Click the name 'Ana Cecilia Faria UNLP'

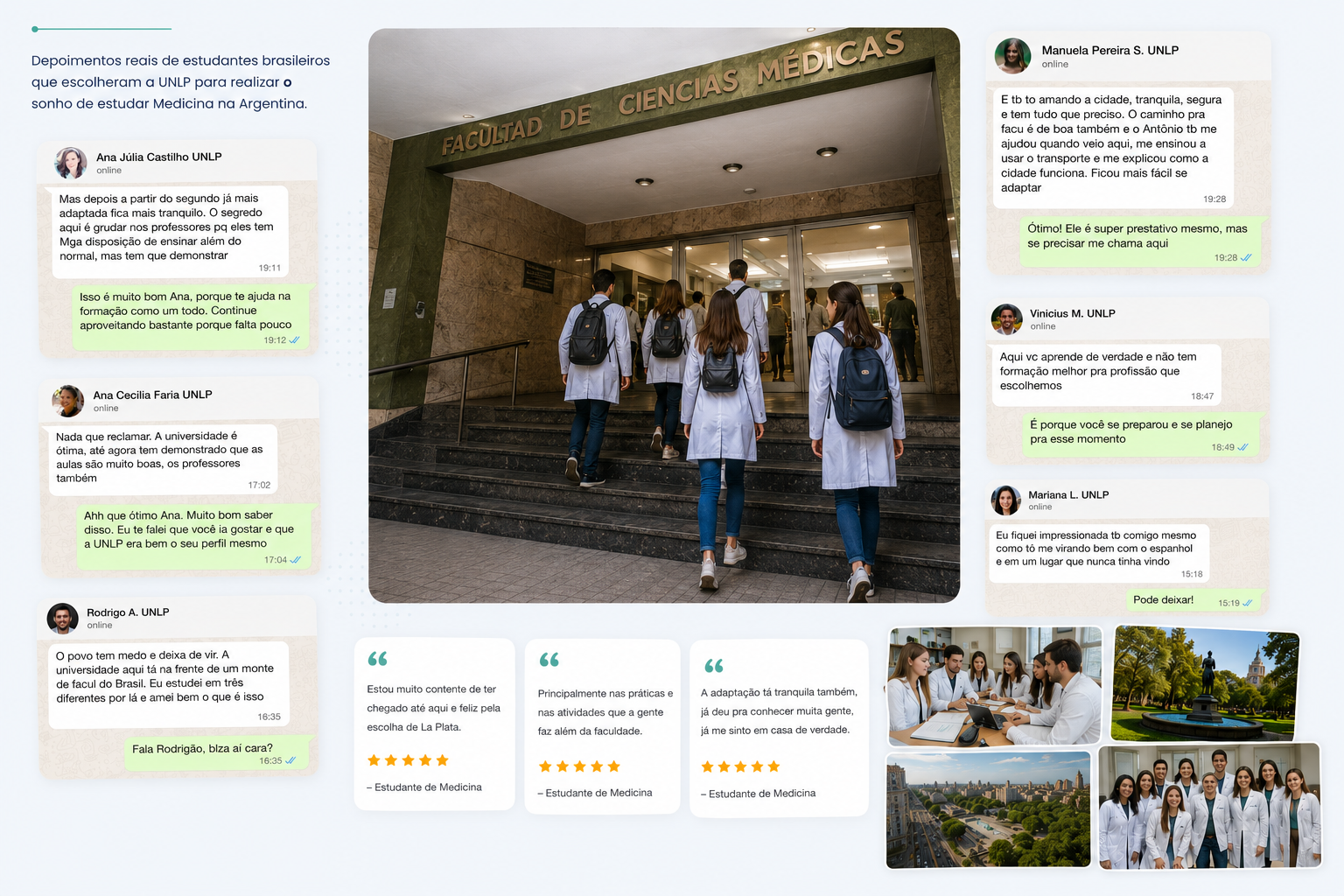coord(153,395)
